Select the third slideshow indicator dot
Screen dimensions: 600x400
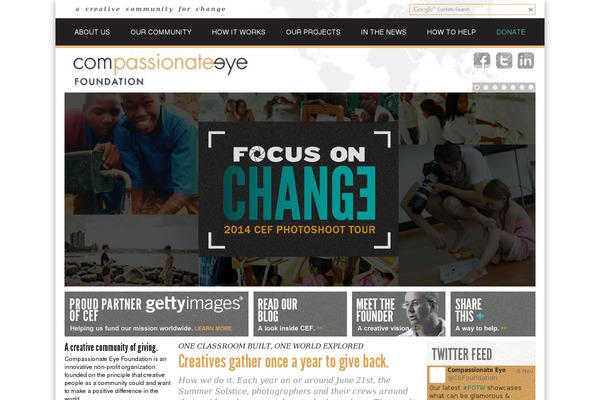(x=495, y=87)
